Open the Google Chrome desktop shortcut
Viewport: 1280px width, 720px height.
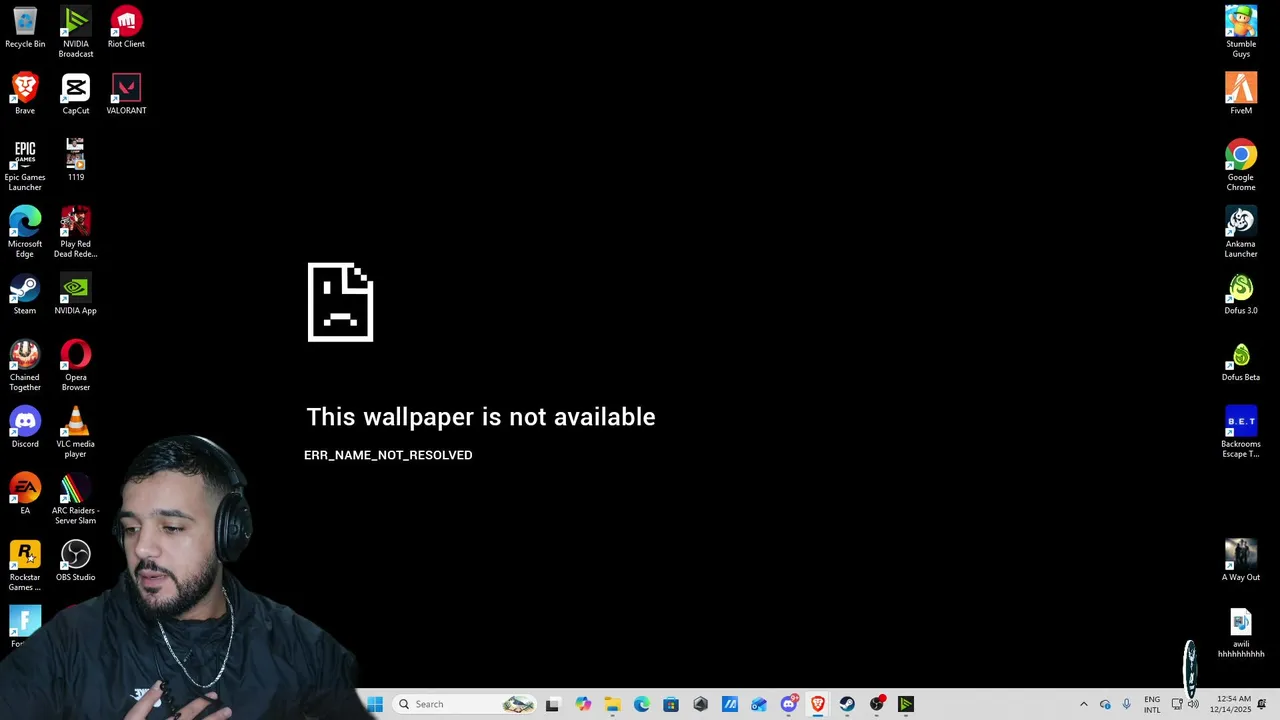pos(1241,165)
